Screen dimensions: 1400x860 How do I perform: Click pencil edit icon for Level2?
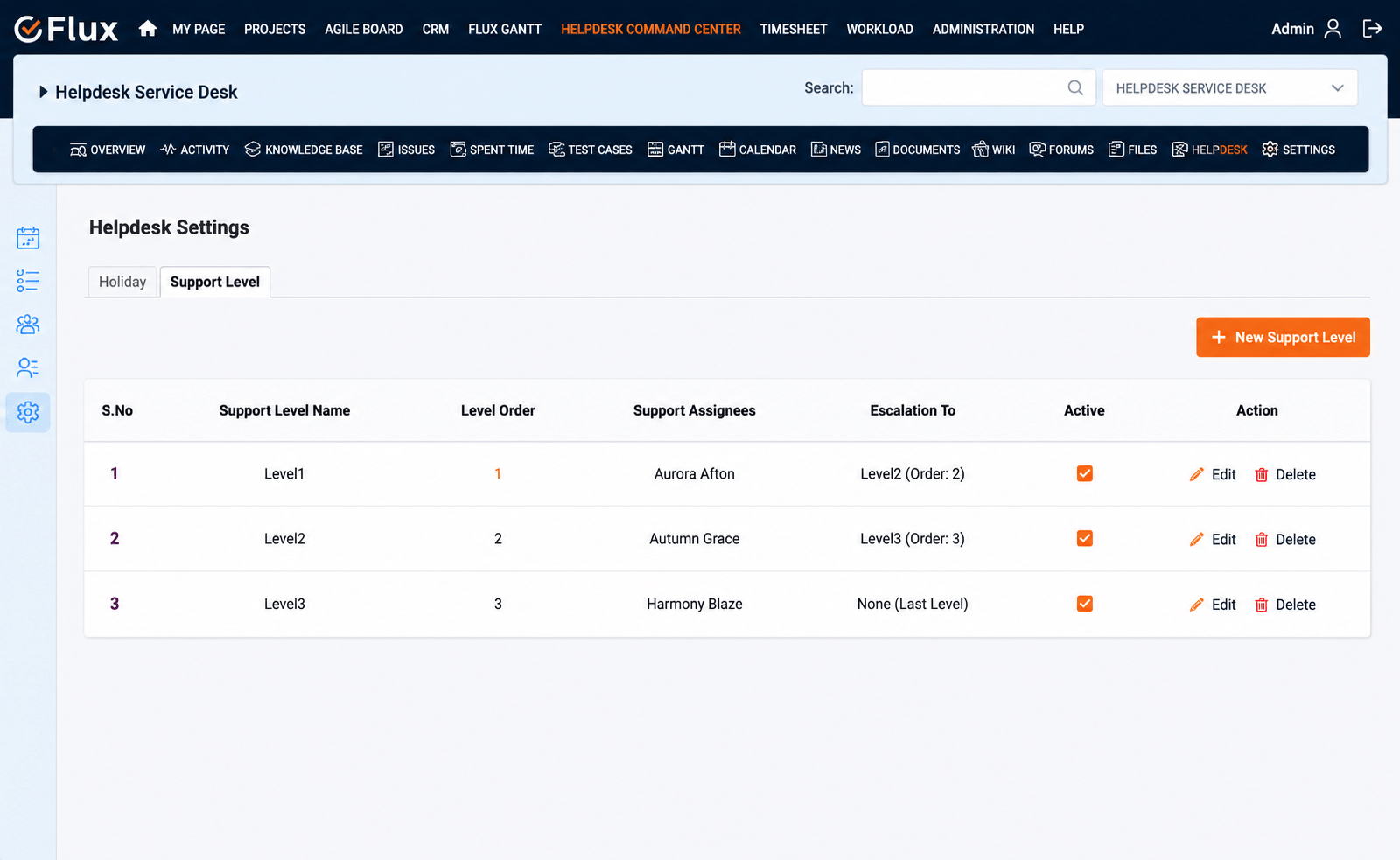(x=1197, y=539)
